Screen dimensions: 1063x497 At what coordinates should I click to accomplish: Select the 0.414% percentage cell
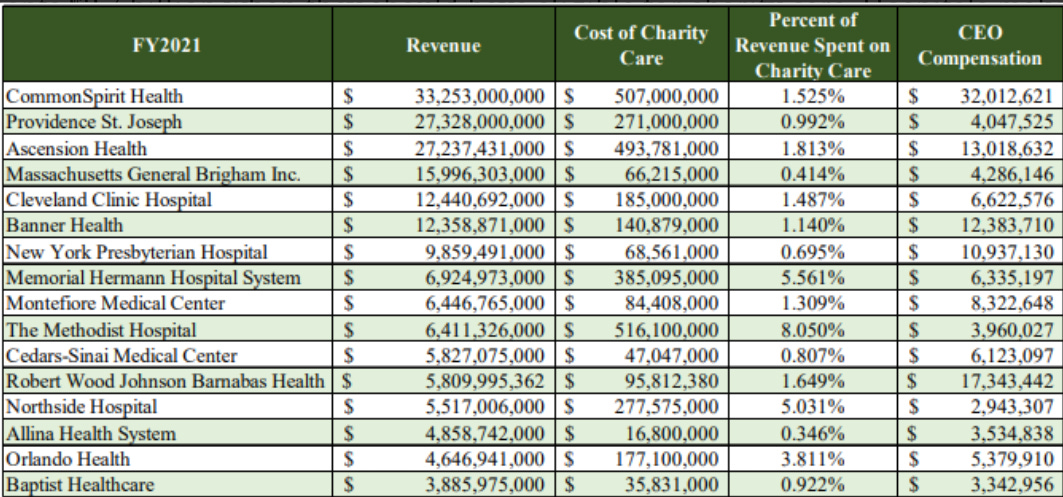[x=813, y=174]
